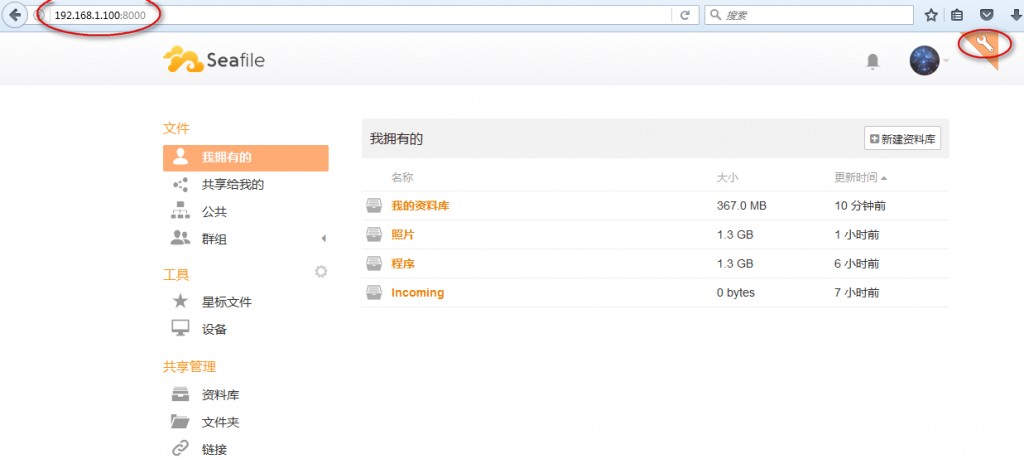This screenshot has width=1024, height=459.
Task: Click the 新建资料库 button
Action: tap(902, 139)
